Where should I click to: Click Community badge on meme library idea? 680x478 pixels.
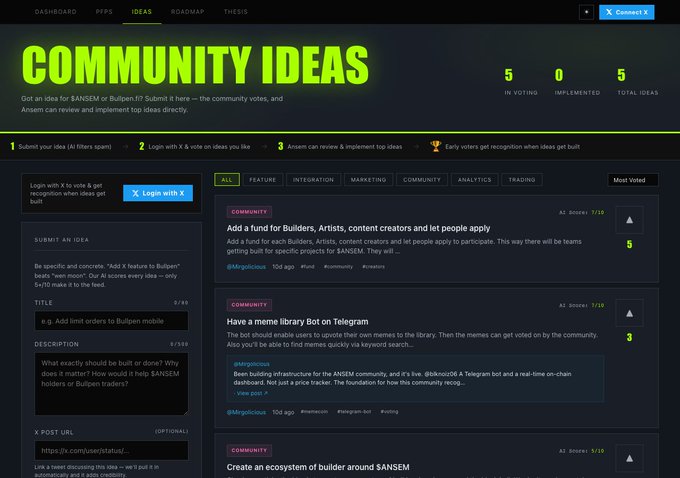pos(249,305)
